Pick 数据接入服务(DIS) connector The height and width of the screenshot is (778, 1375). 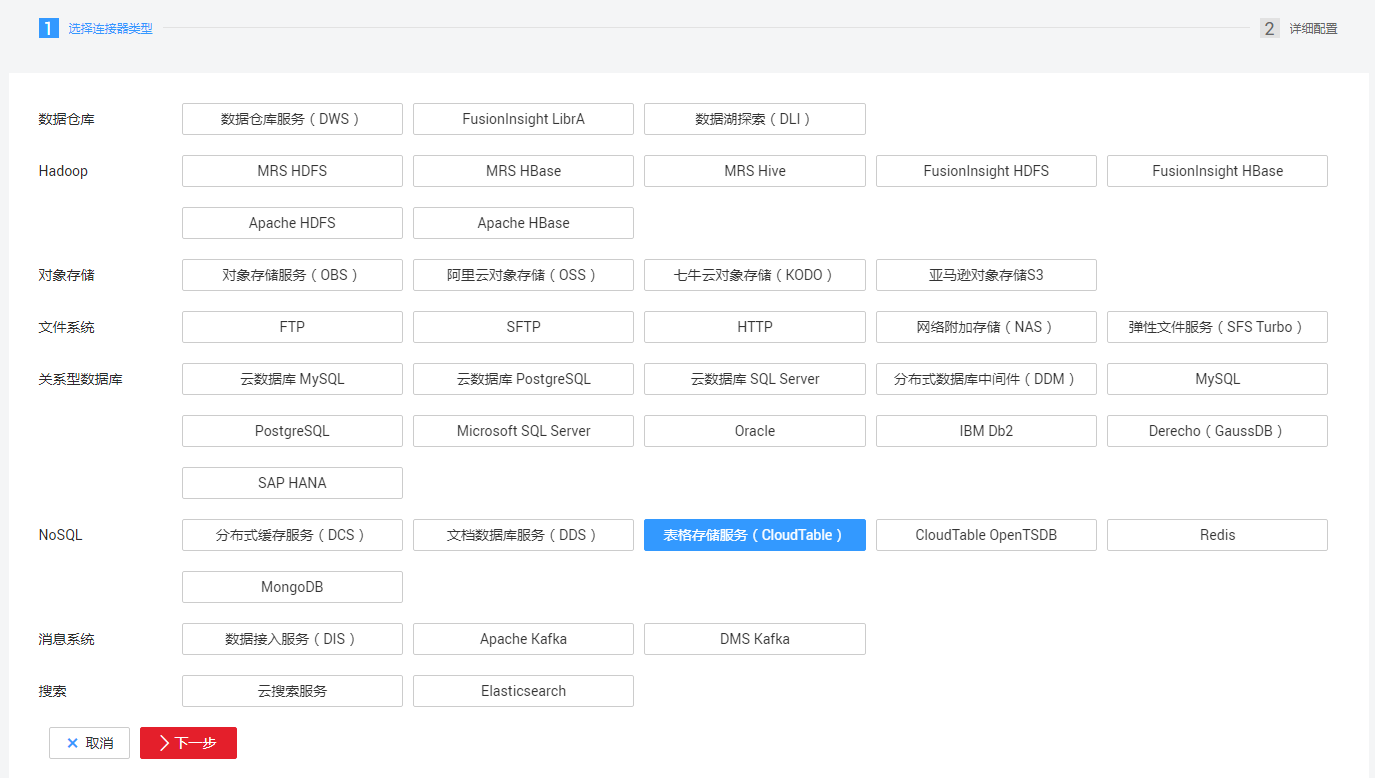(x=292, y=639)
